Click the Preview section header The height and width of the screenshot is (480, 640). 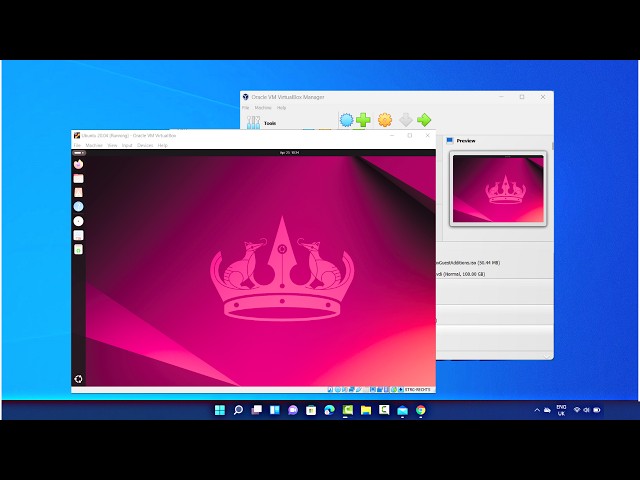click(x=466, y=141)
